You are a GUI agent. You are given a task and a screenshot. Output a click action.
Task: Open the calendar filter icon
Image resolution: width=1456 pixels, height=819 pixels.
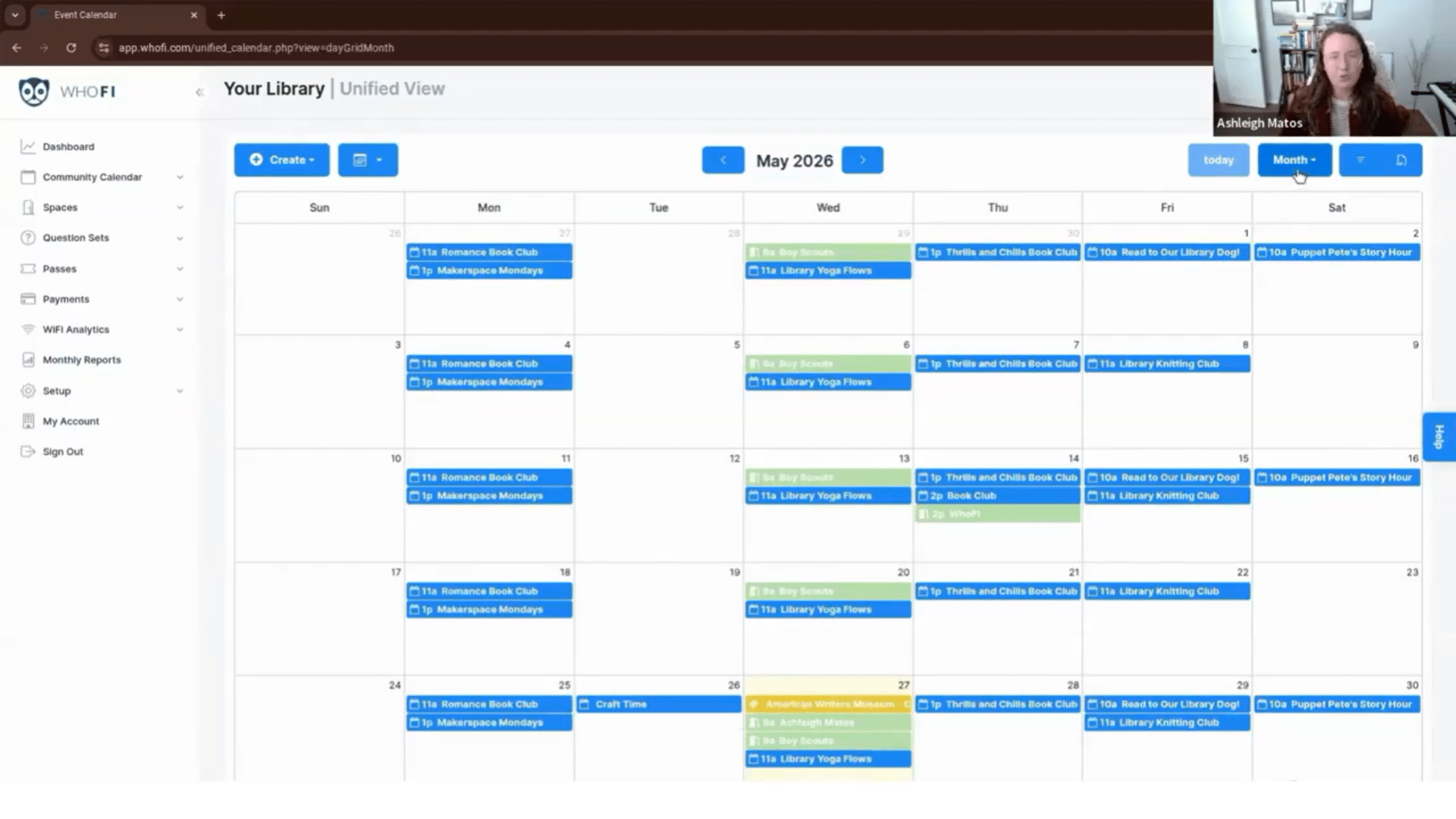(x=1360, y=160)
